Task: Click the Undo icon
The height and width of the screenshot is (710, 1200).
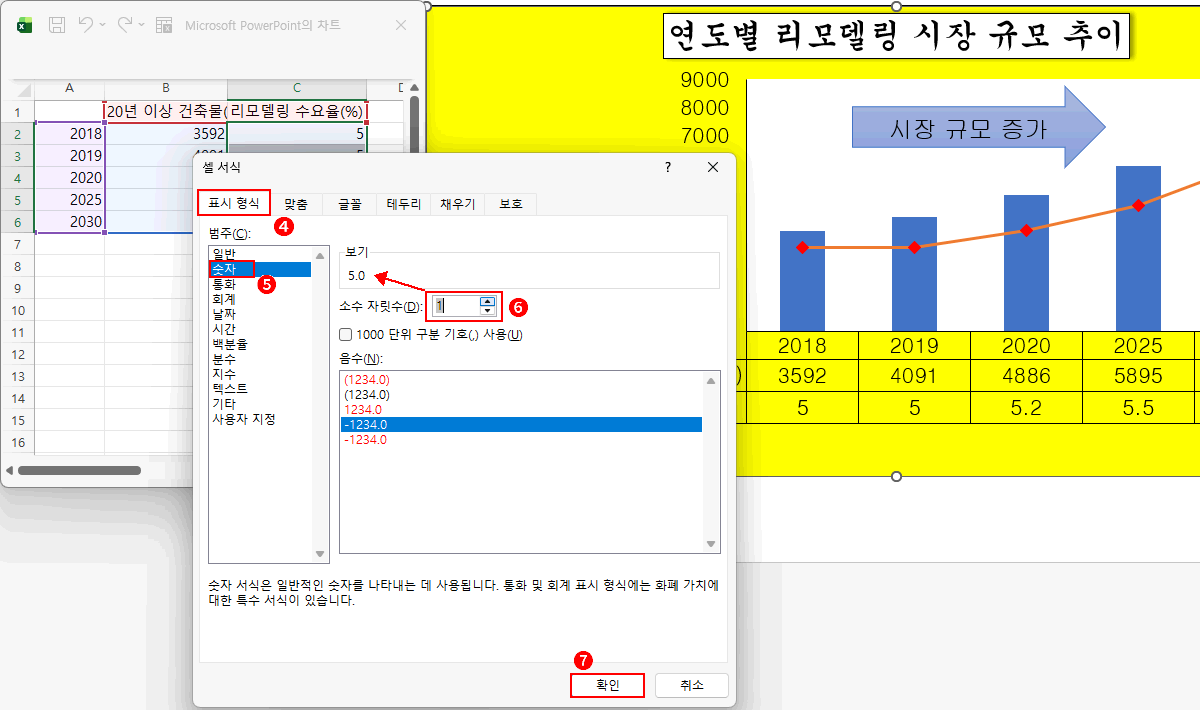Action: click(x=87, y=24)
